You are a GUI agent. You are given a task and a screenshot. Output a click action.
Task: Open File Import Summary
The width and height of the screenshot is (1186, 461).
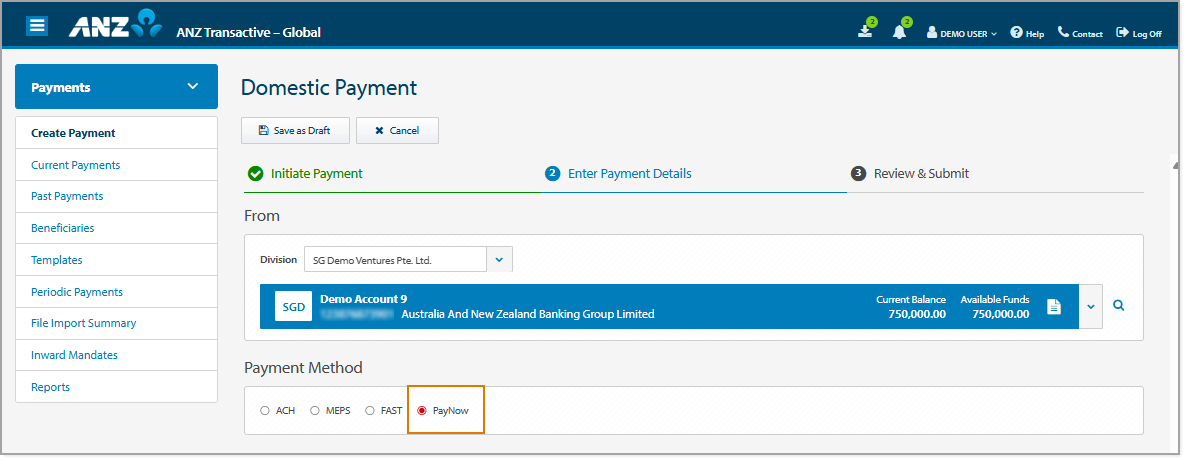click(x=116, y=323)
